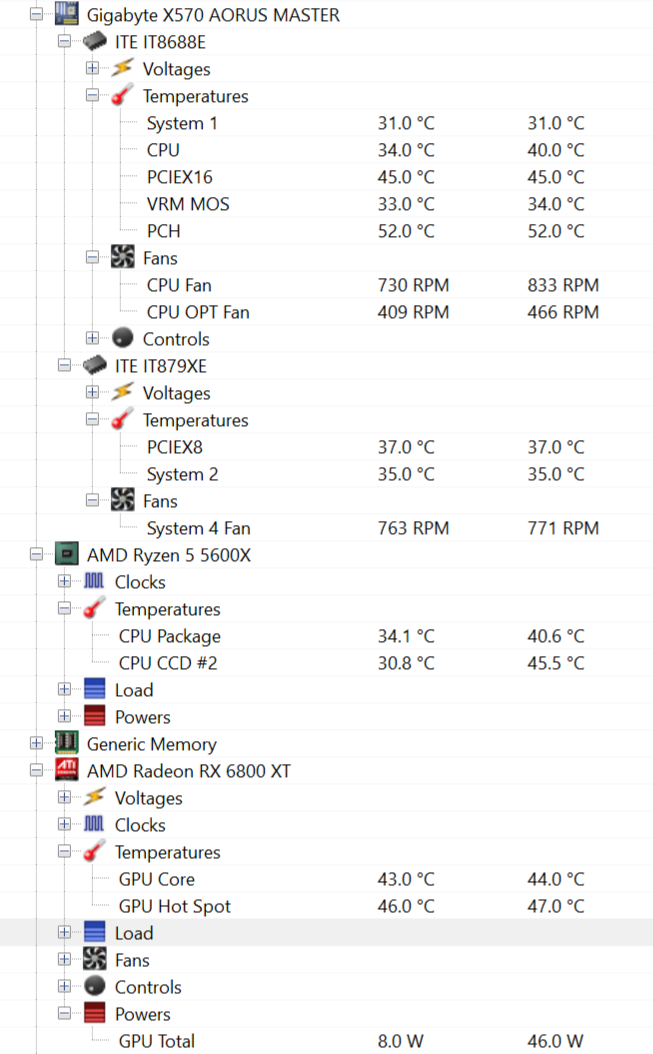Image resolution: width=653 pixels, height=1054 pixels.
Task: Click the Radeon Fans icon
Action: click(x=94, y=959)
